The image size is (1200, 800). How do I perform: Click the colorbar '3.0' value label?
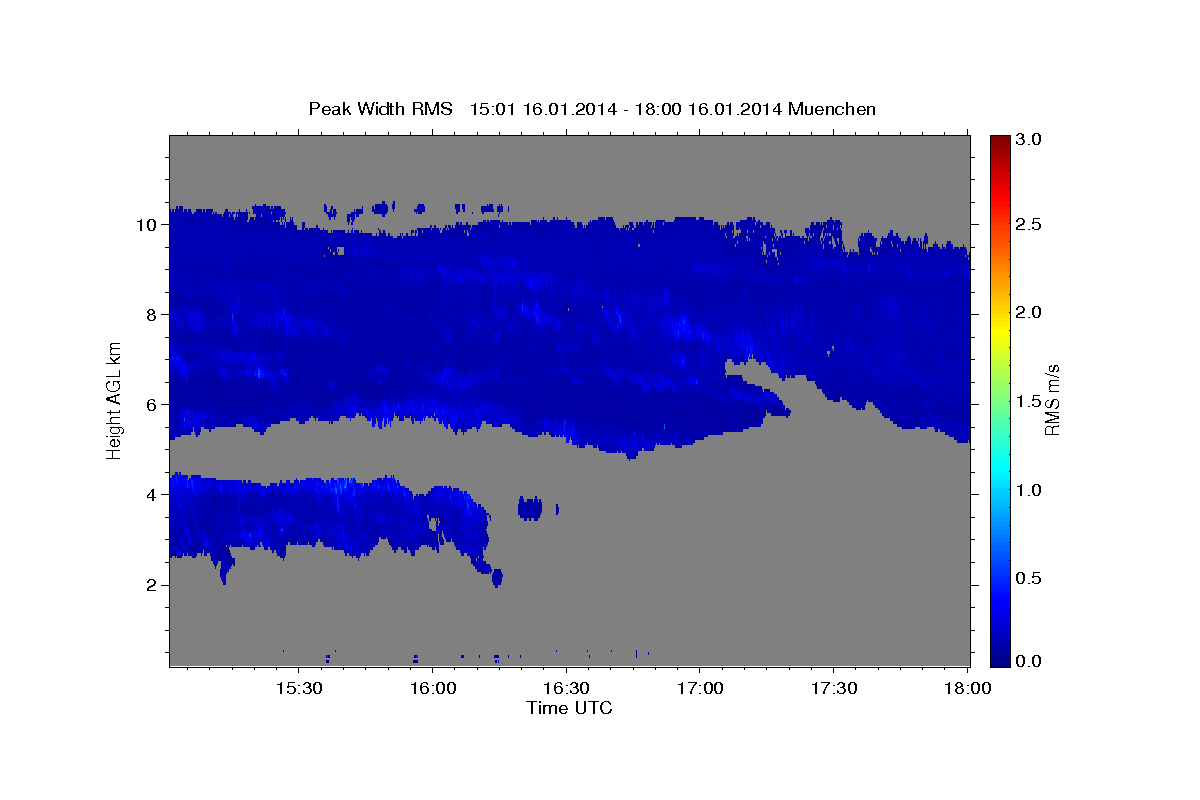tap(1029, 139)
